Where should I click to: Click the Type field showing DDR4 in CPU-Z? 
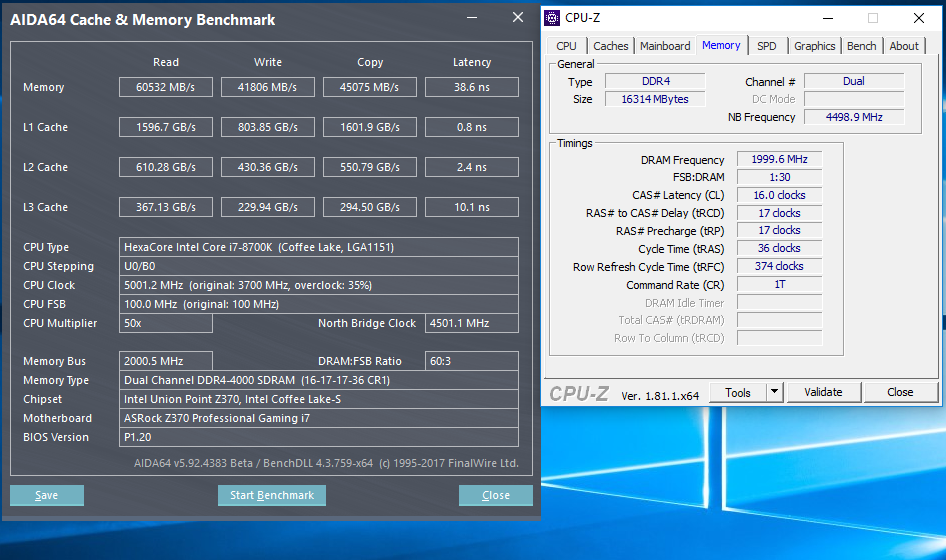[x=655, y=81]
